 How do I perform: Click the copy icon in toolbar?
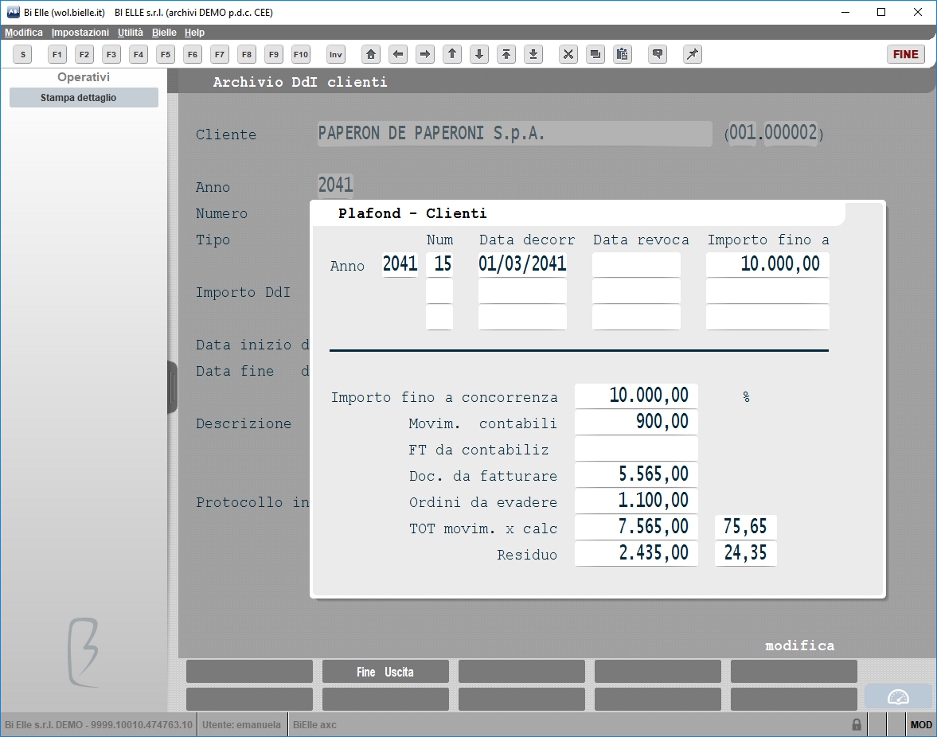pos(595,54)
